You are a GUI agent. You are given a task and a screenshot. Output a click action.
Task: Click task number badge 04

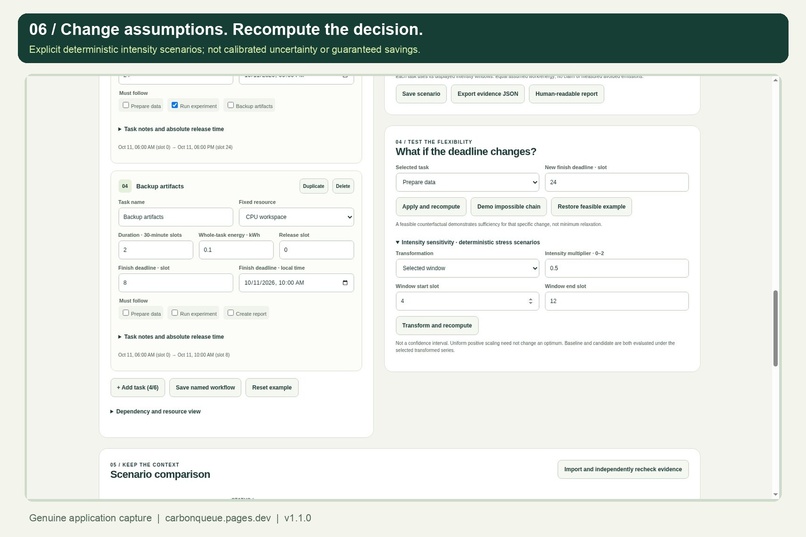(125, 186)
